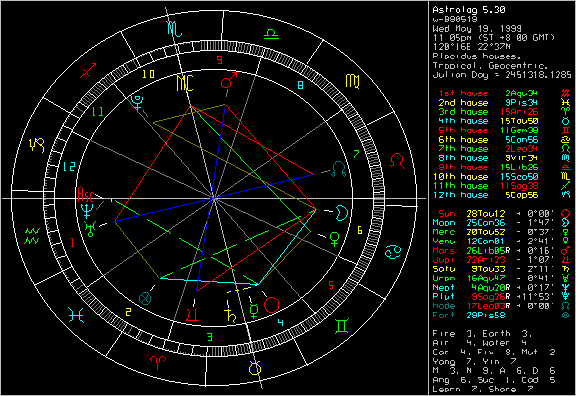Click the red Sun circle inside the chart wheel
The image size is (576, 396).
pyautogui.click(x=271, y=305)
